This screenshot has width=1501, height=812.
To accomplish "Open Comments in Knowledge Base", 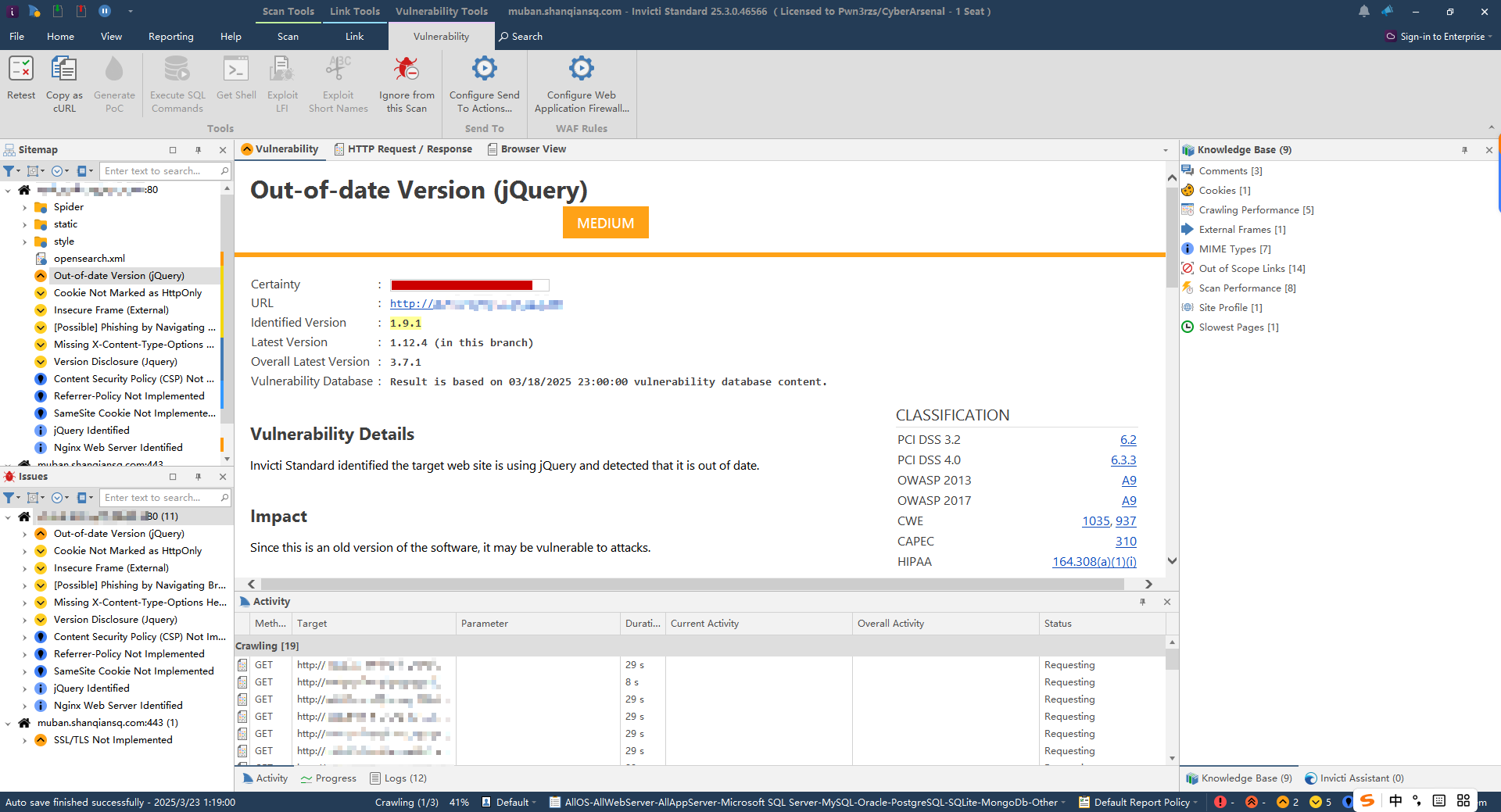I will [x=1231, y=171].
